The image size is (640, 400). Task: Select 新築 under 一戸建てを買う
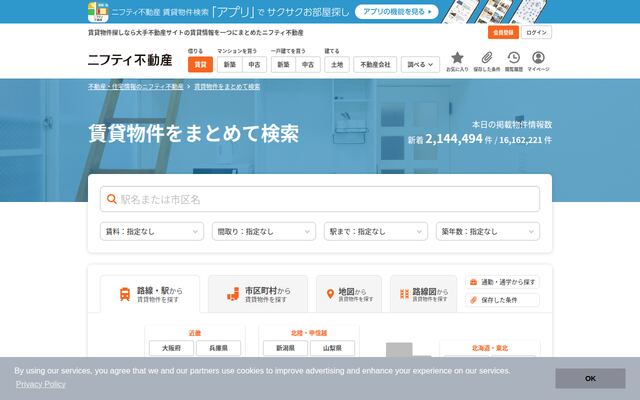coord(283,64)
